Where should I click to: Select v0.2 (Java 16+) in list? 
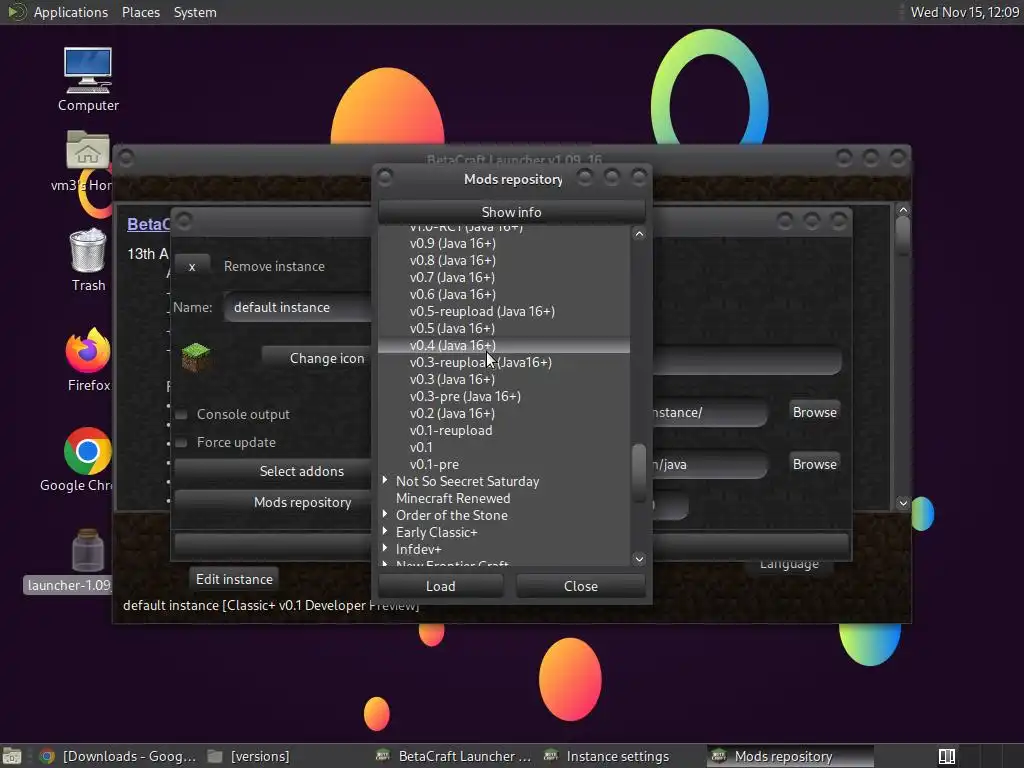pyautogui.click(x=453, y=413)
